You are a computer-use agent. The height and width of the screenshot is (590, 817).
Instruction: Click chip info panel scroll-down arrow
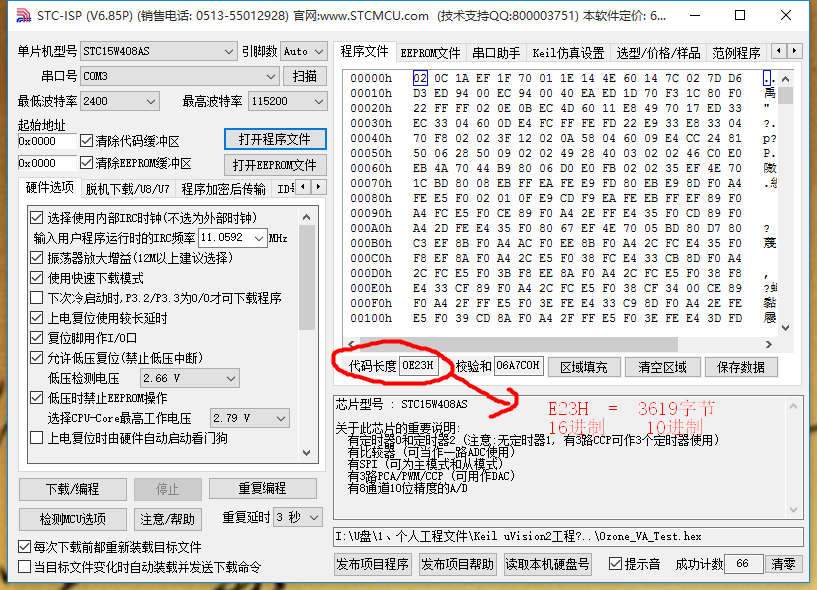click(793, 510)
